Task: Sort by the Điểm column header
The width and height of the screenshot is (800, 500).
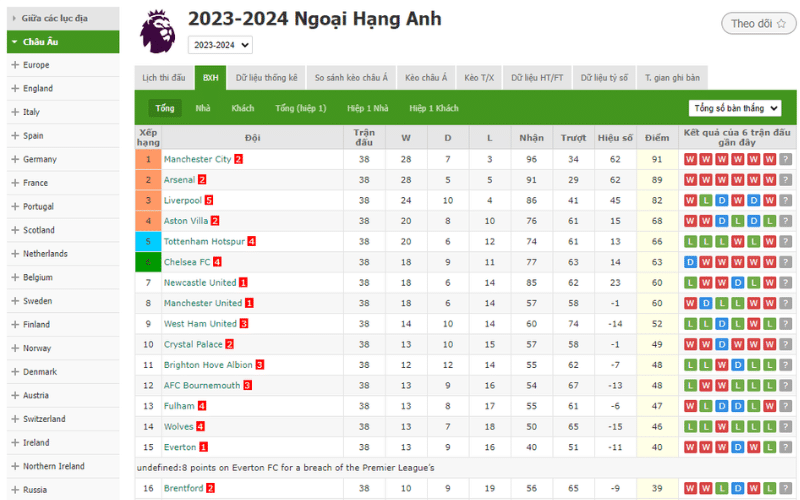Action: (657, 138)
